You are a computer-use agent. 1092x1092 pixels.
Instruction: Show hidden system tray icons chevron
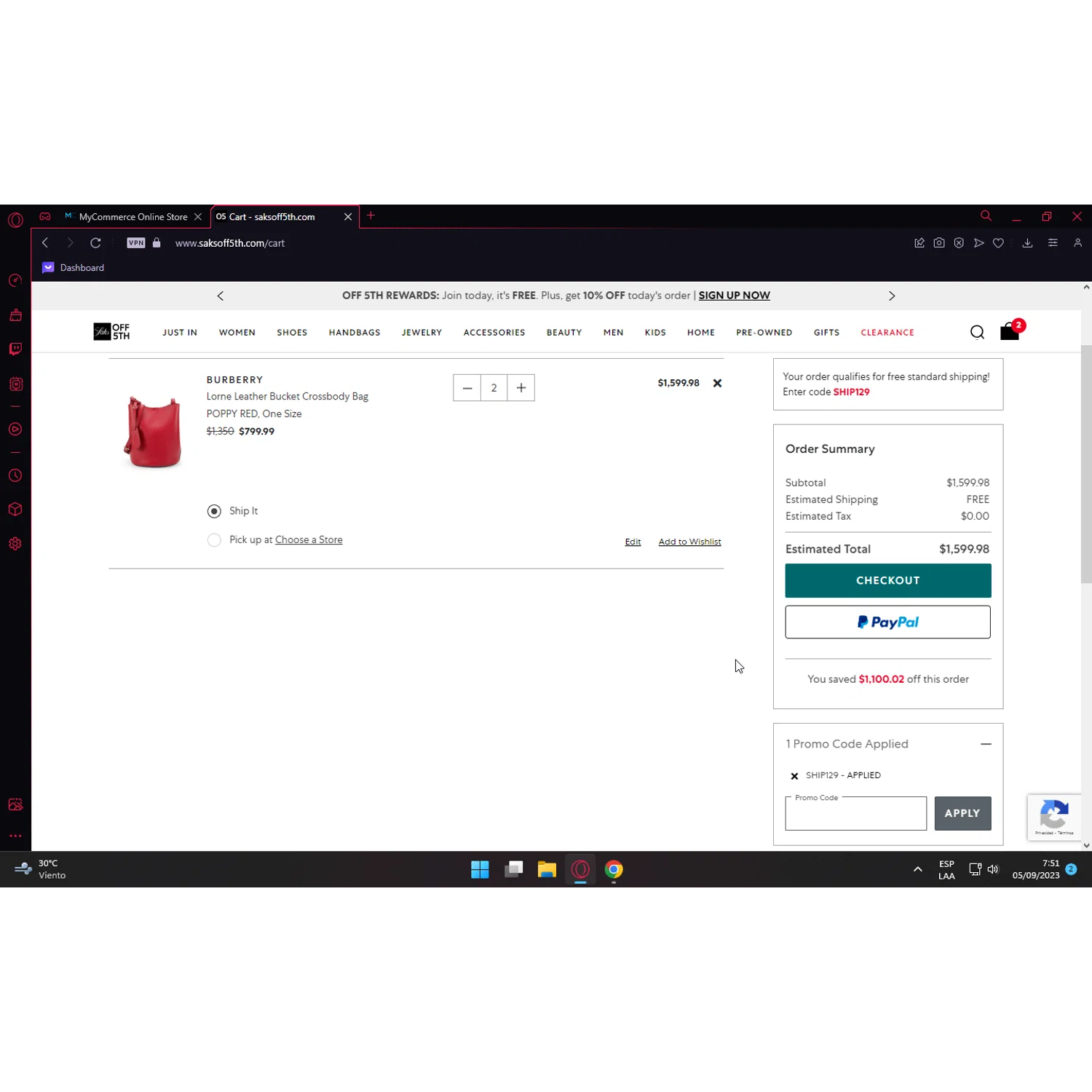click(917, 869)
